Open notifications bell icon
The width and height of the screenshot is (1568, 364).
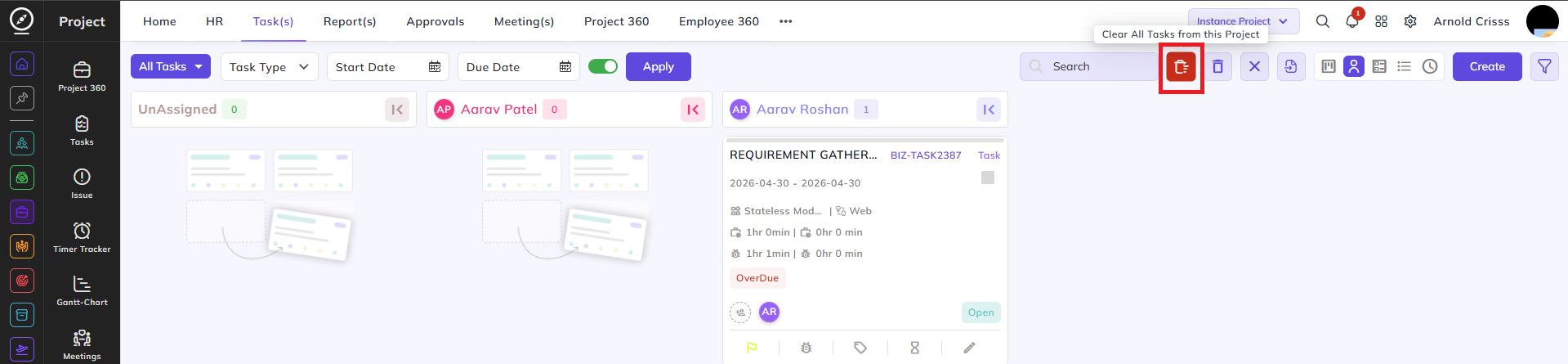coord(1351,21)
